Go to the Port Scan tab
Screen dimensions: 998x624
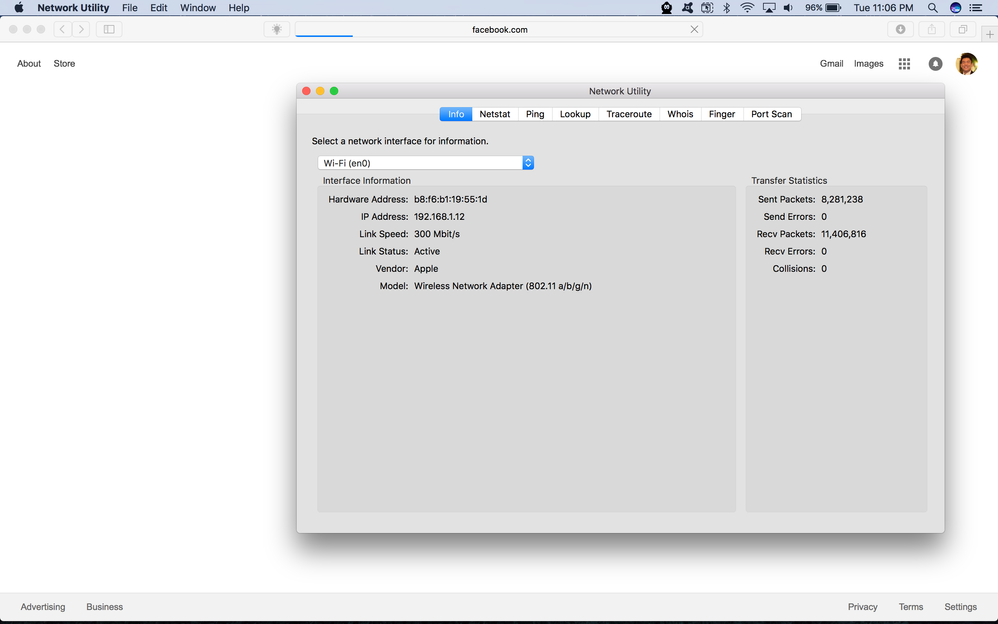pyautogui.click(x=771, y=114)
